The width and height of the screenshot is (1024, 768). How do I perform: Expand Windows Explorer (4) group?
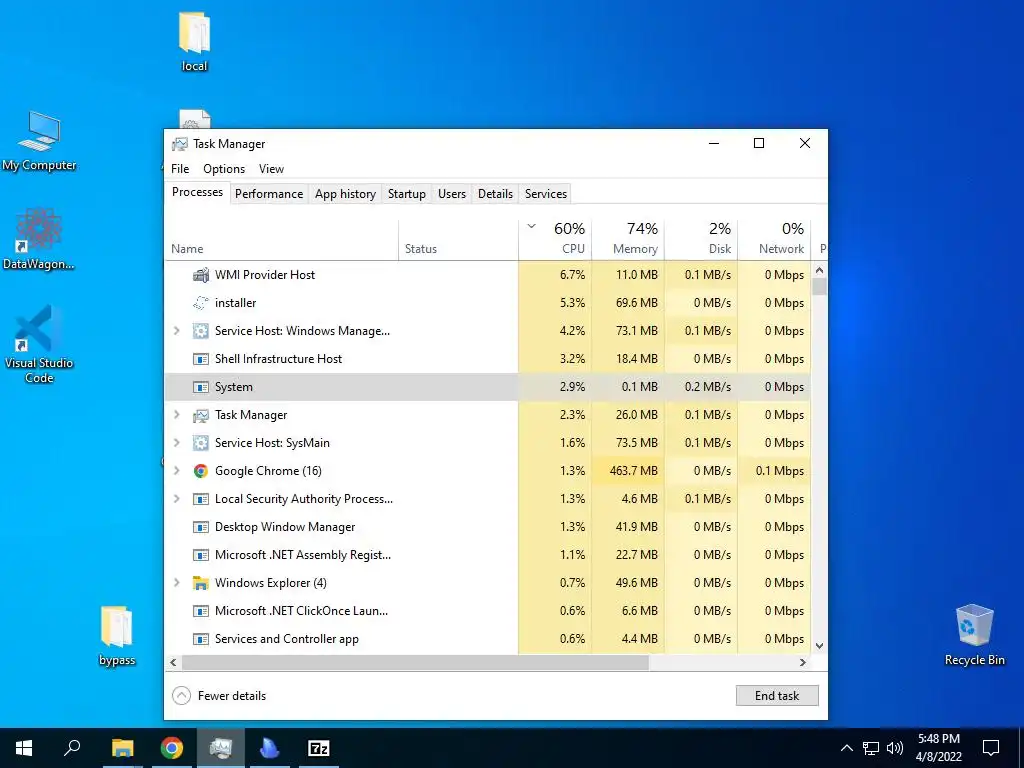[176, 583]
